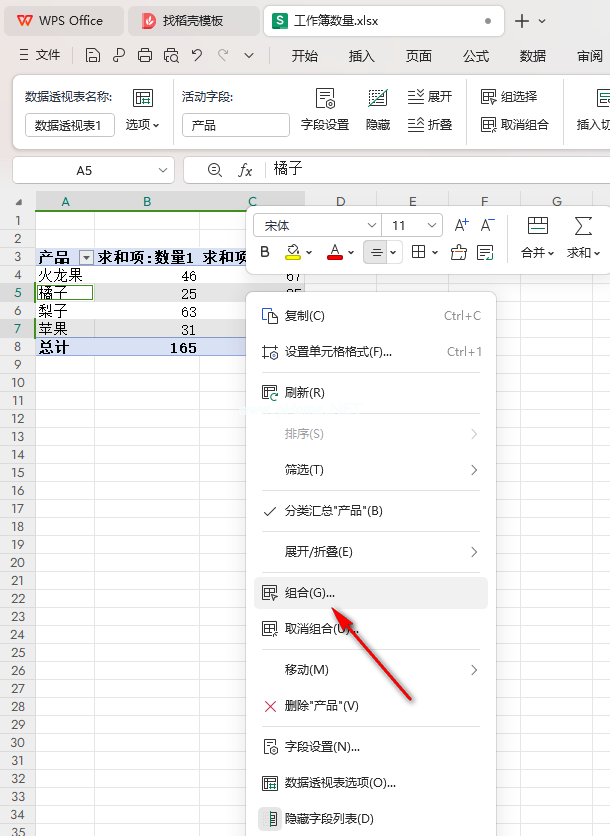610x836 pixels.
Task: Choose 数据透视表选项(O)... in context menu
Action: [371, 783]
